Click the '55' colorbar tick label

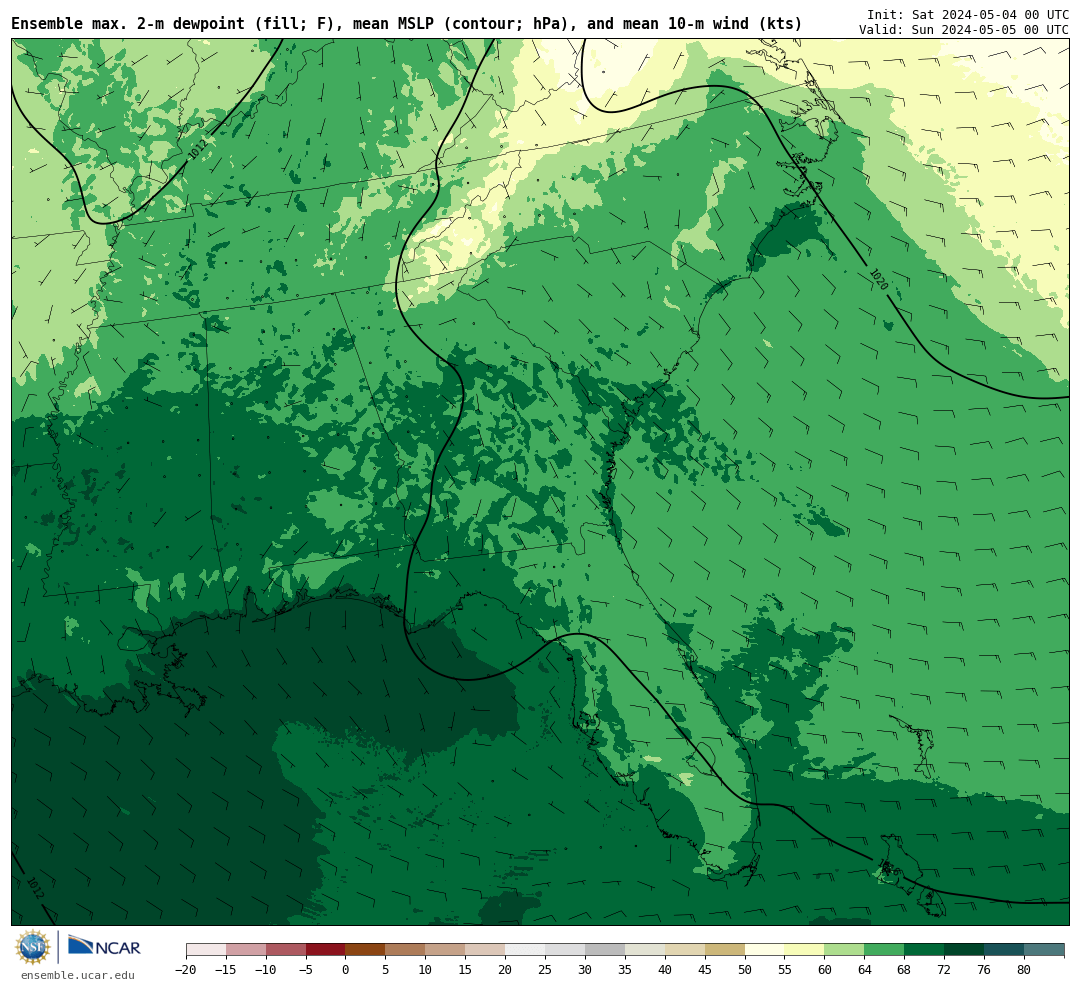pos(785,970)
